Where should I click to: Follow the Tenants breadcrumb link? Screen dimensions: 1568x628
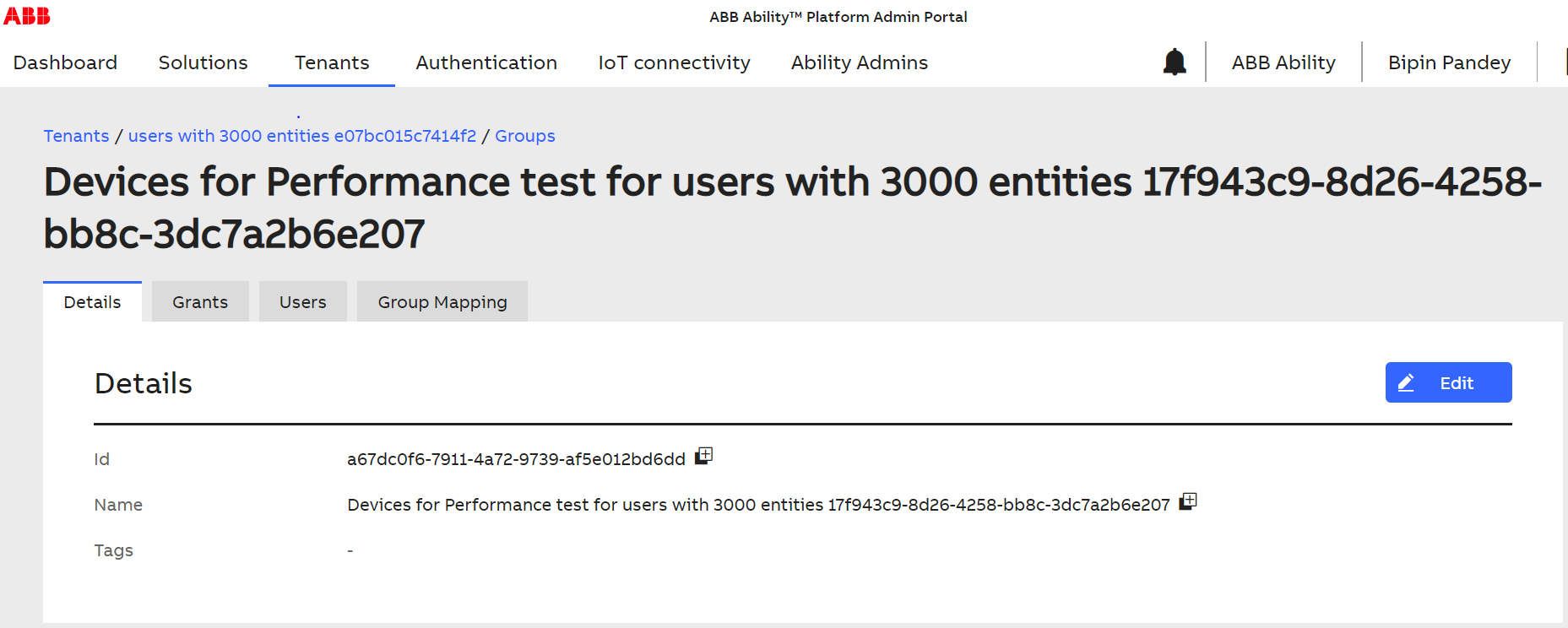click(x=76, y=136)
